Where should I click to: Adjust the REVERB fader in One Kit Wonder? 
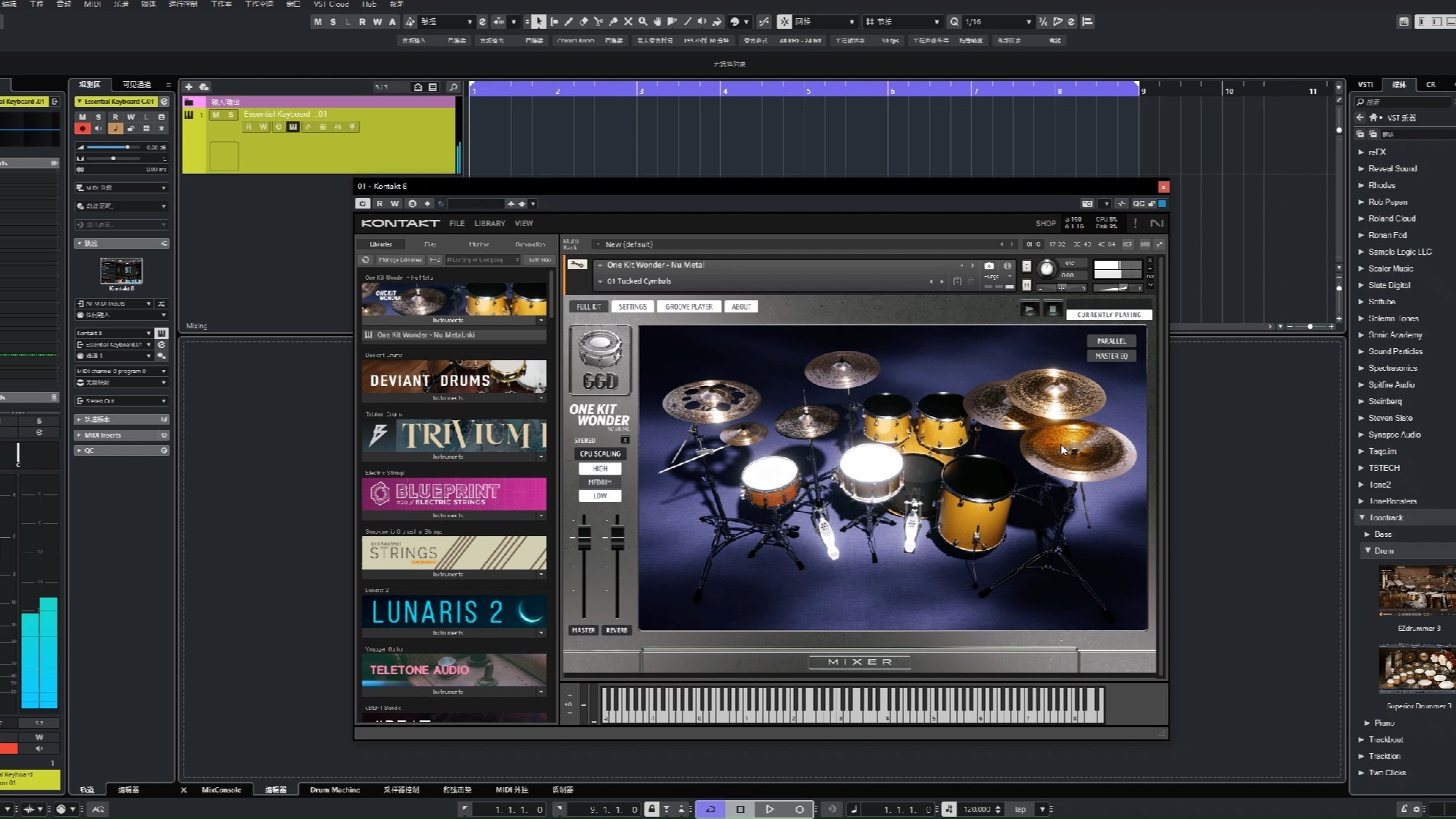[x=617, y=538]
